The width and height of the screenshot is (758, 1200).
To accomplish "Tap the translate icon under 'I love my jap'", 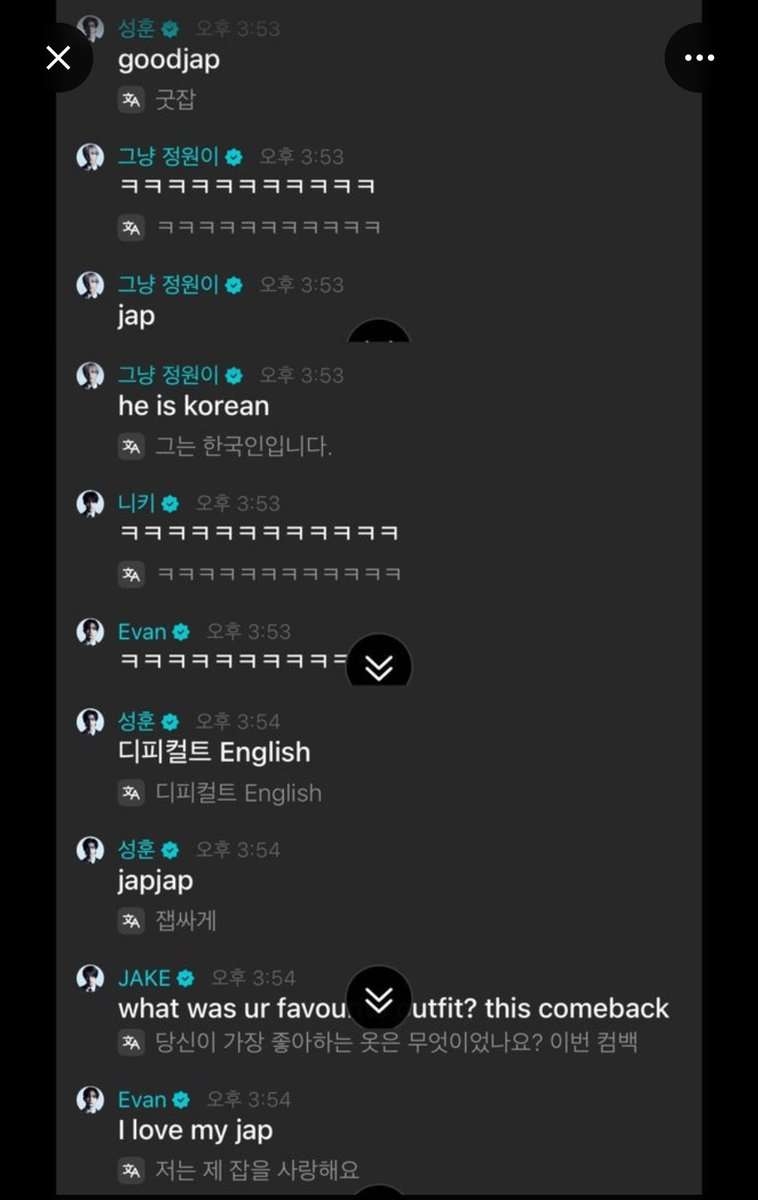I will click(131, 1168).
